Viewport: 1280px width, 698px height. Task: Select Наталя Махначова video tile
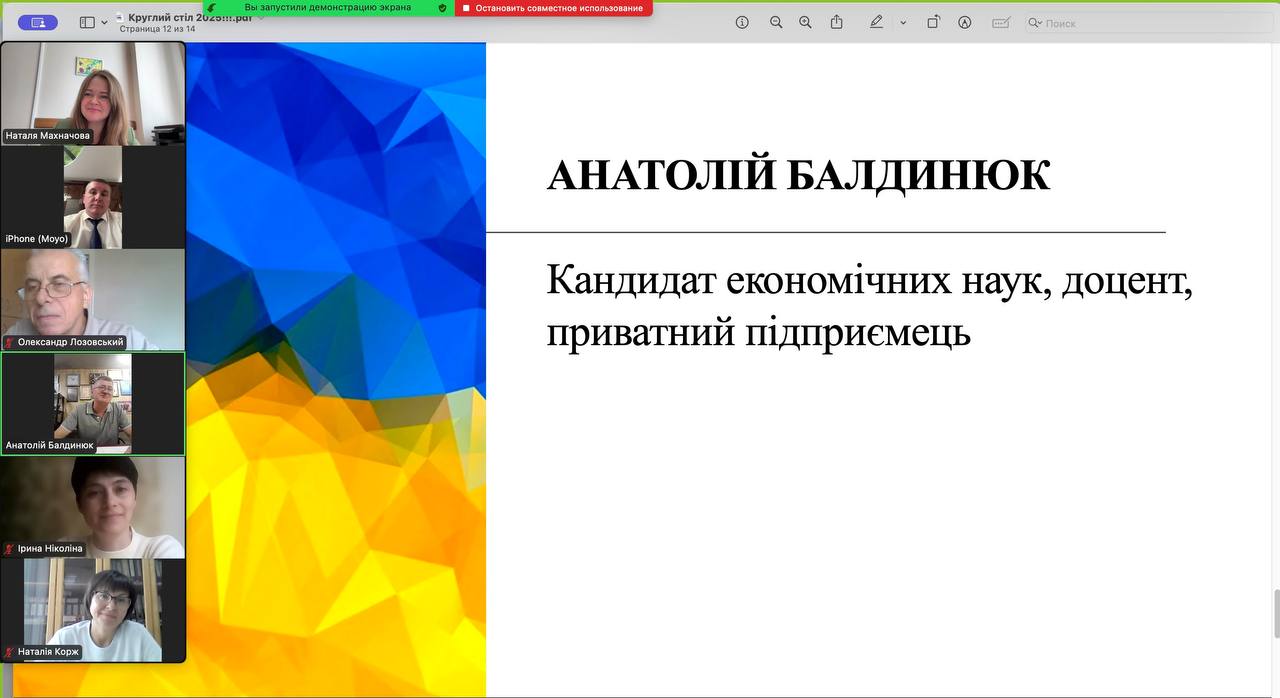tap(93, 93)
